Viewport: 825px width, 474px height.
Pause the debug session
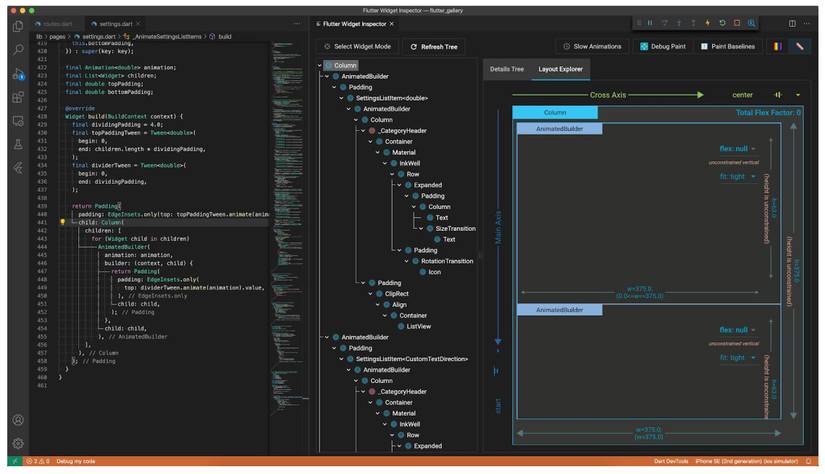click(650, 23)
